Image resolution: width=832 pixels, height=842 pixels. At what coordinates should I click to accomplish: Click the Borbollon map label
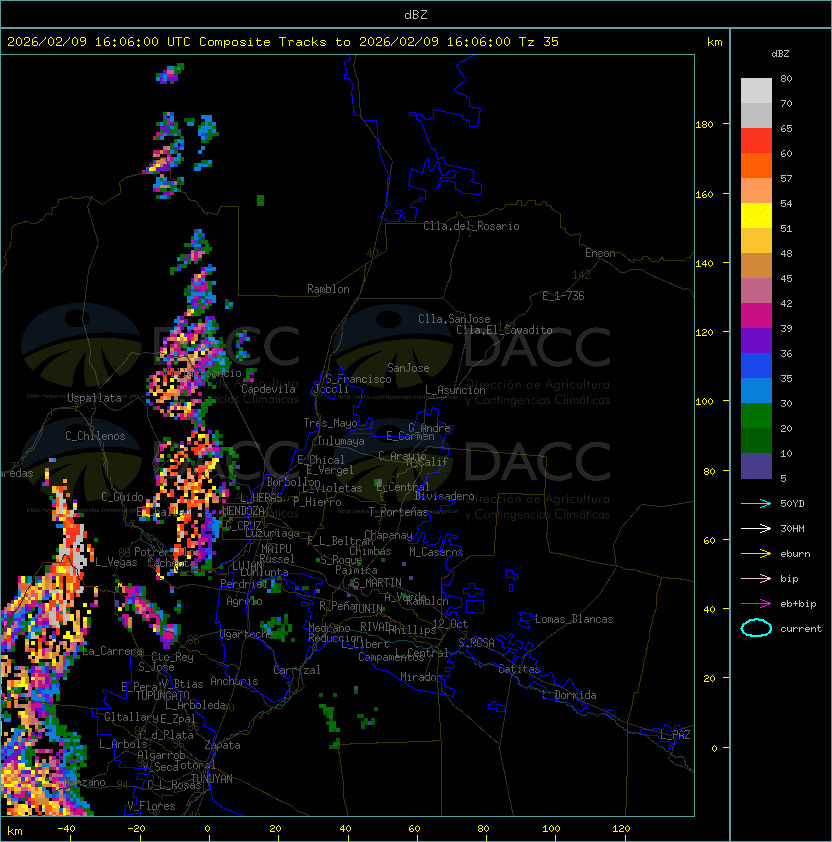pyautogui.click(x=293, y=482)
